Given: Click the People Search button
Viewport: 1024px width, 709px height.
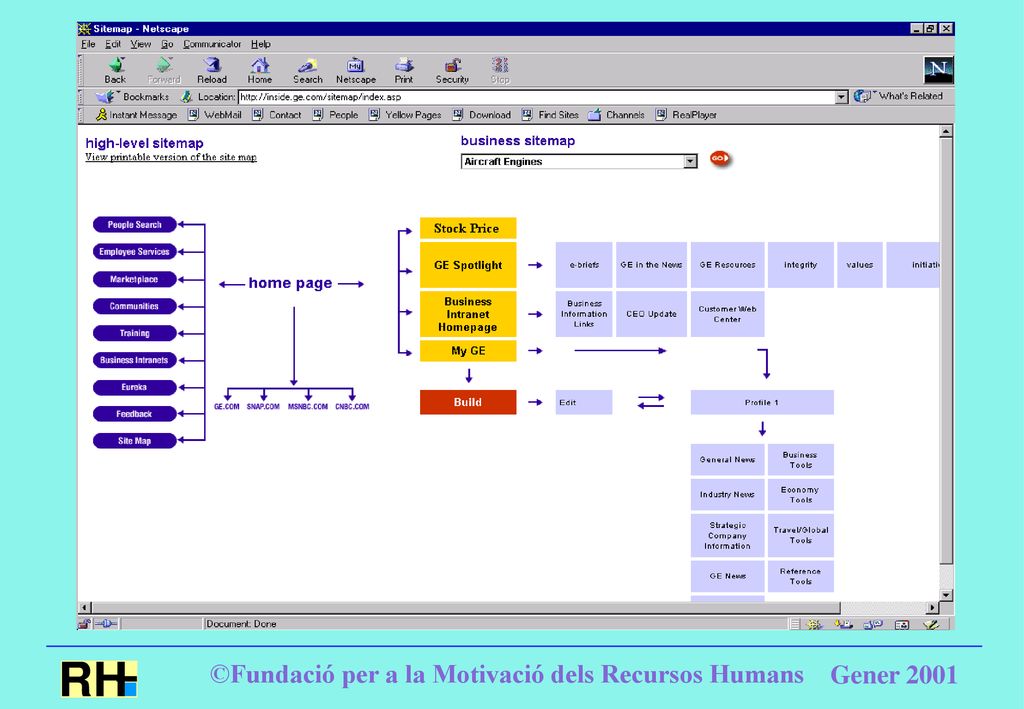Looking at the screenshot, I should coord(135,225).
